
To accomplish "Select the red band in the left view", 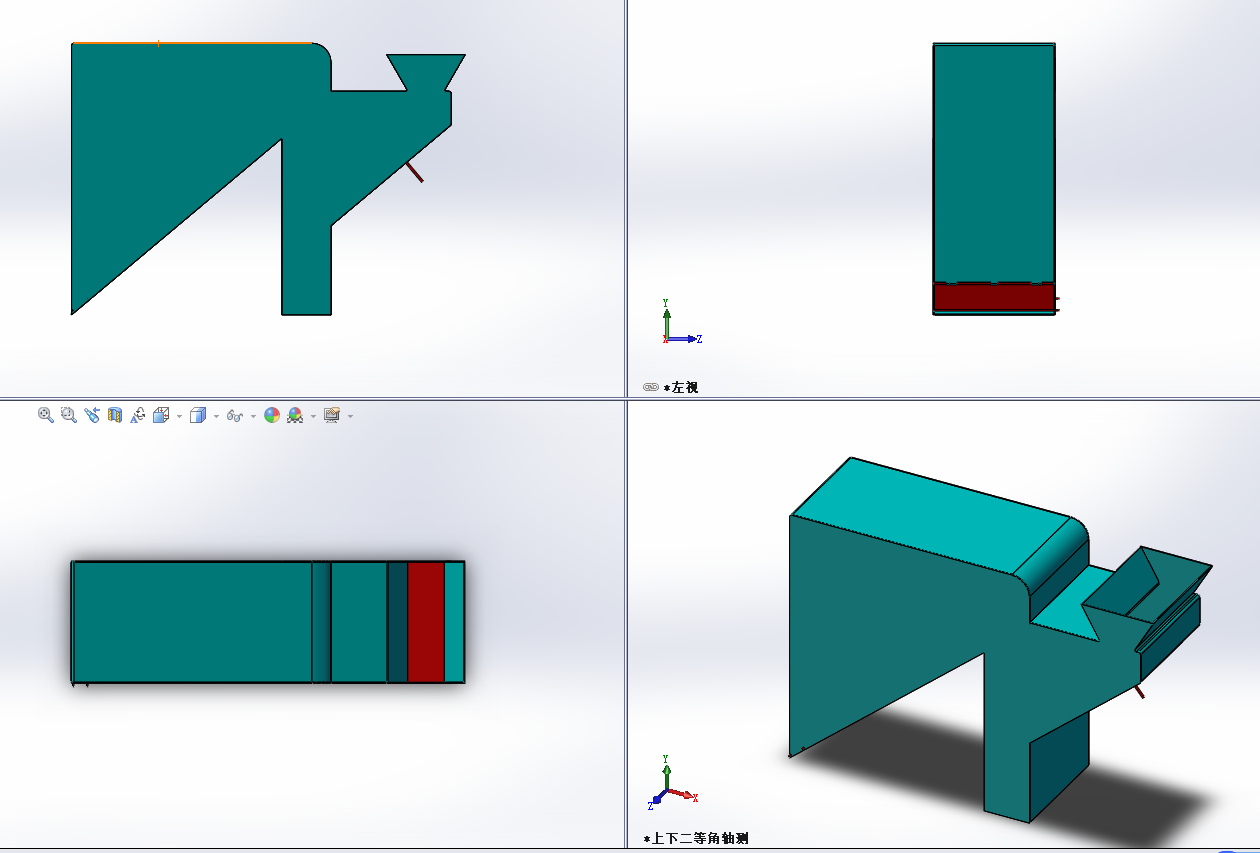I will click(x=994, y=297).
